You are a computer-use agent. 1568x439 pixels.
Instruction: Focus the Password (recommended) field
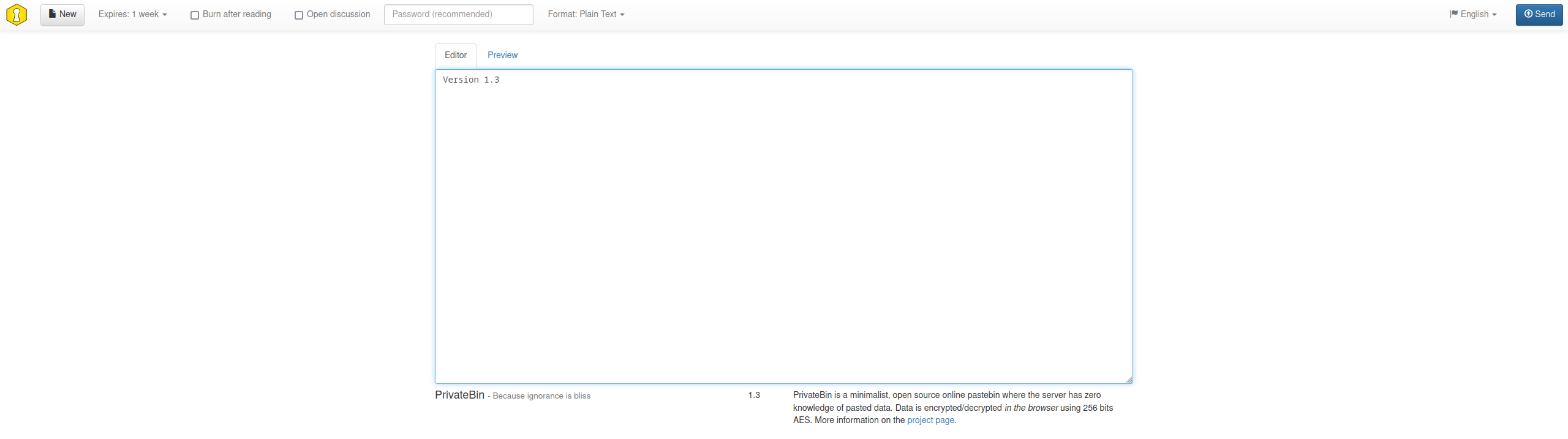(x=458, y=15)
